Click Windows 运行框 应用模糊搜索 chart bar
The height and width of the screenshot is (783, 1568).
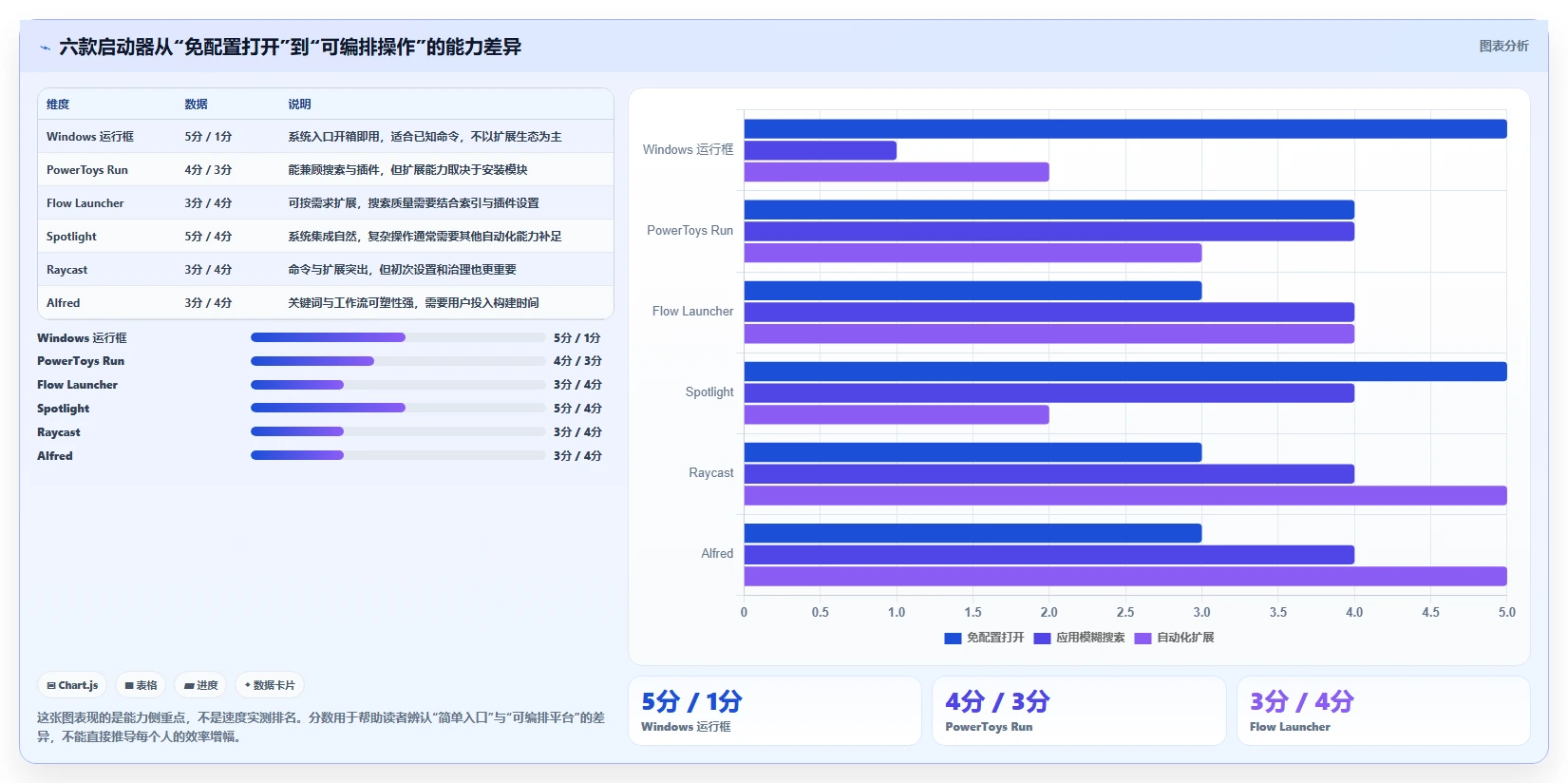tap(821, 150)
